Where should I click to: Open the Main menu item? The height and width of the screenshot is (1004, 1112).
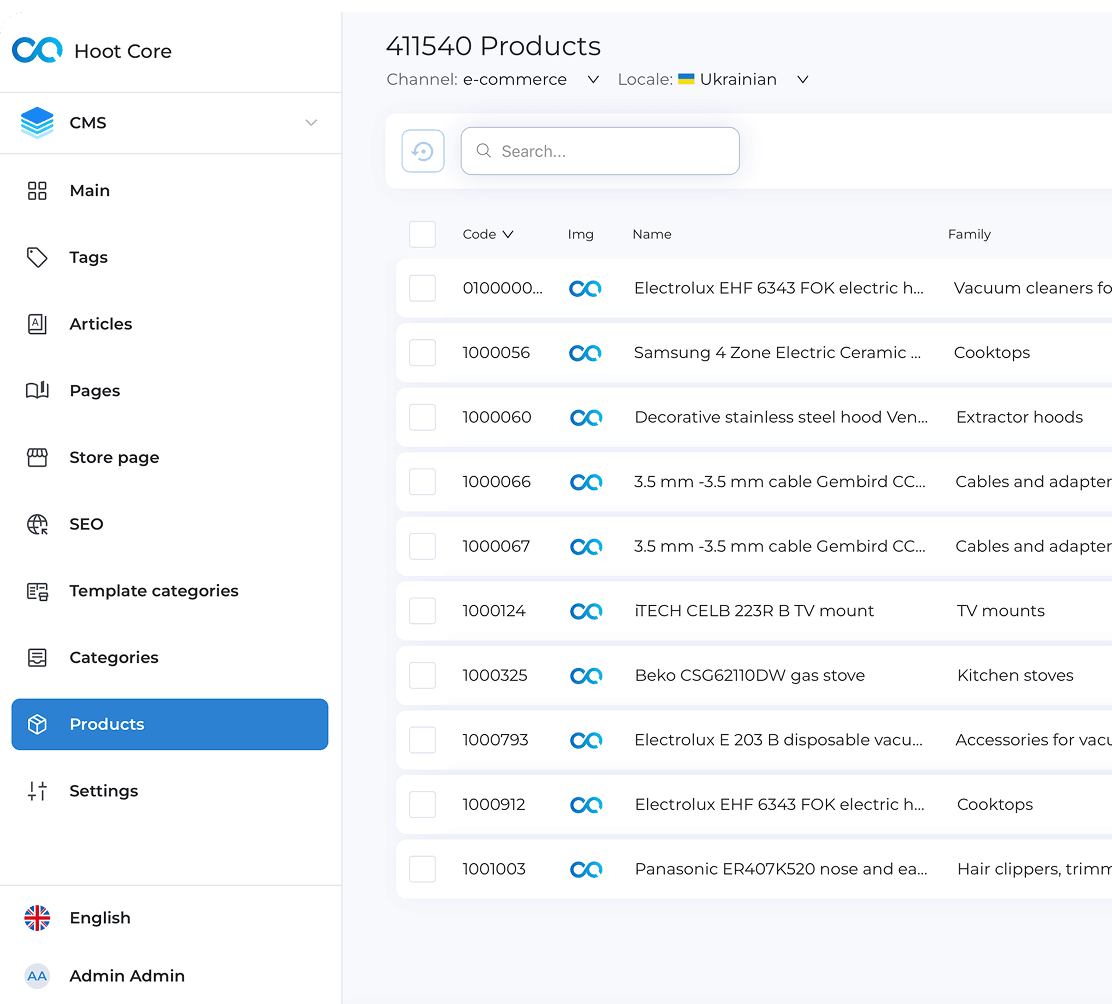[170, 191]
